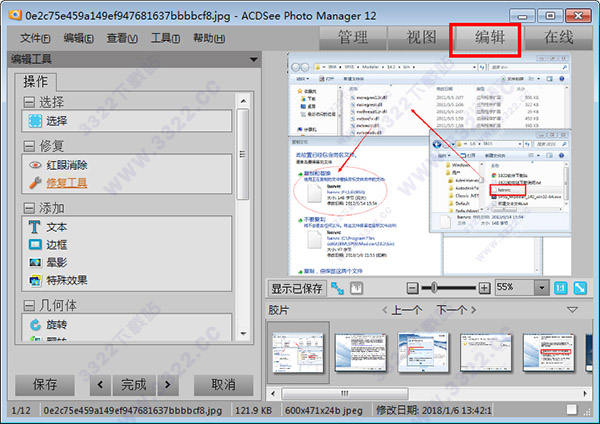
Task: Choose the 红眼消除 red-eye tool
Action: coord(58,165)
